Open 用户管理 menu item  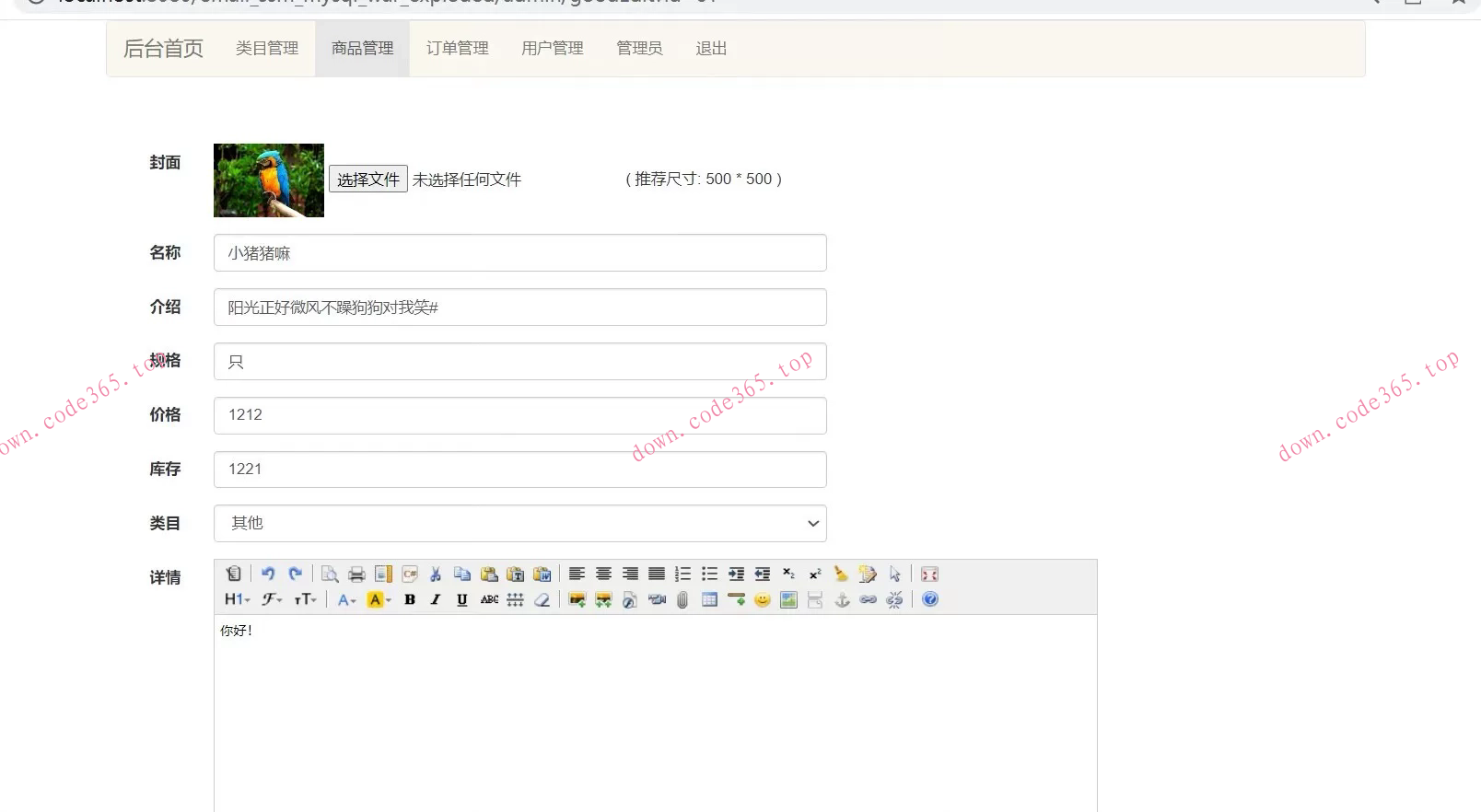(553, 48)
